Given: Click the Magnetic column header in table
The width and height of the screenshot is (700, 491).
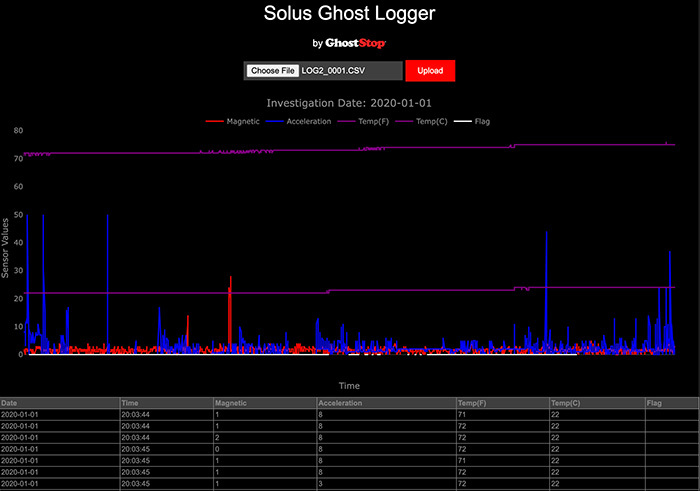Looking at the screenshot, I should 265,403.
